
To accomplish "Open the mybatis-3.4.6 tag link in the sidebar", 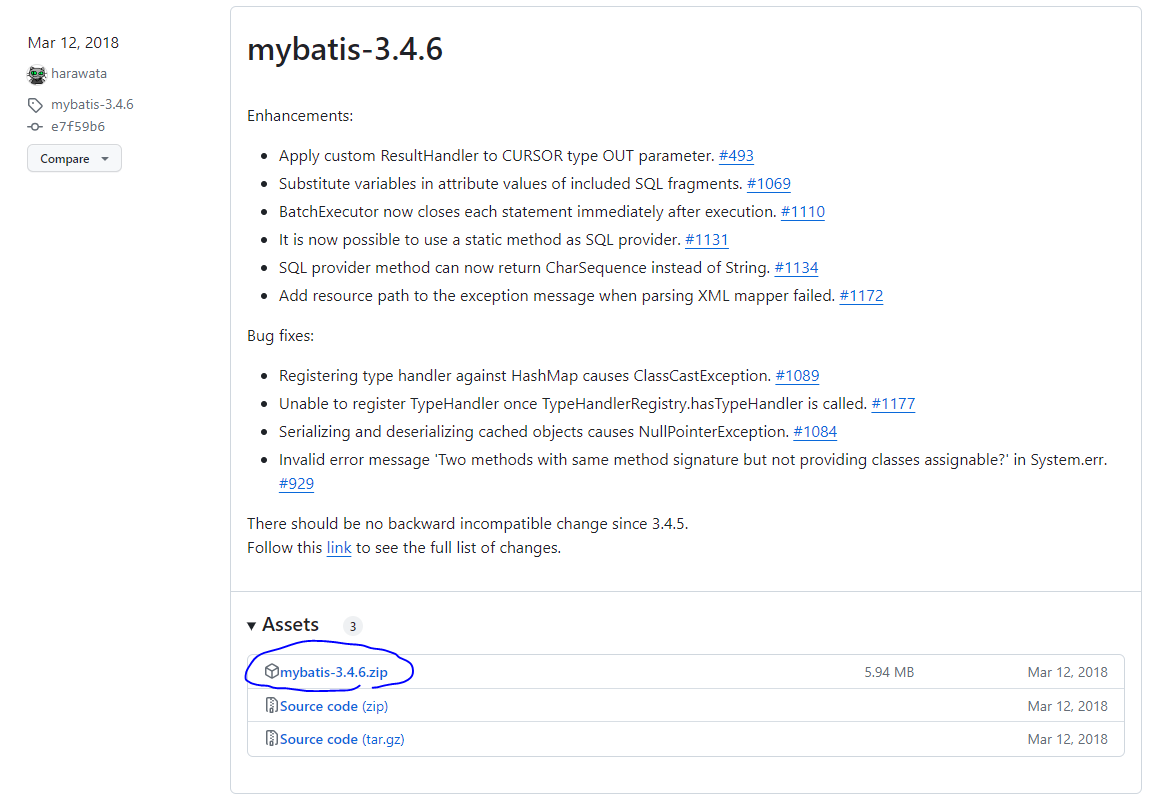I will tap(92, 104).
